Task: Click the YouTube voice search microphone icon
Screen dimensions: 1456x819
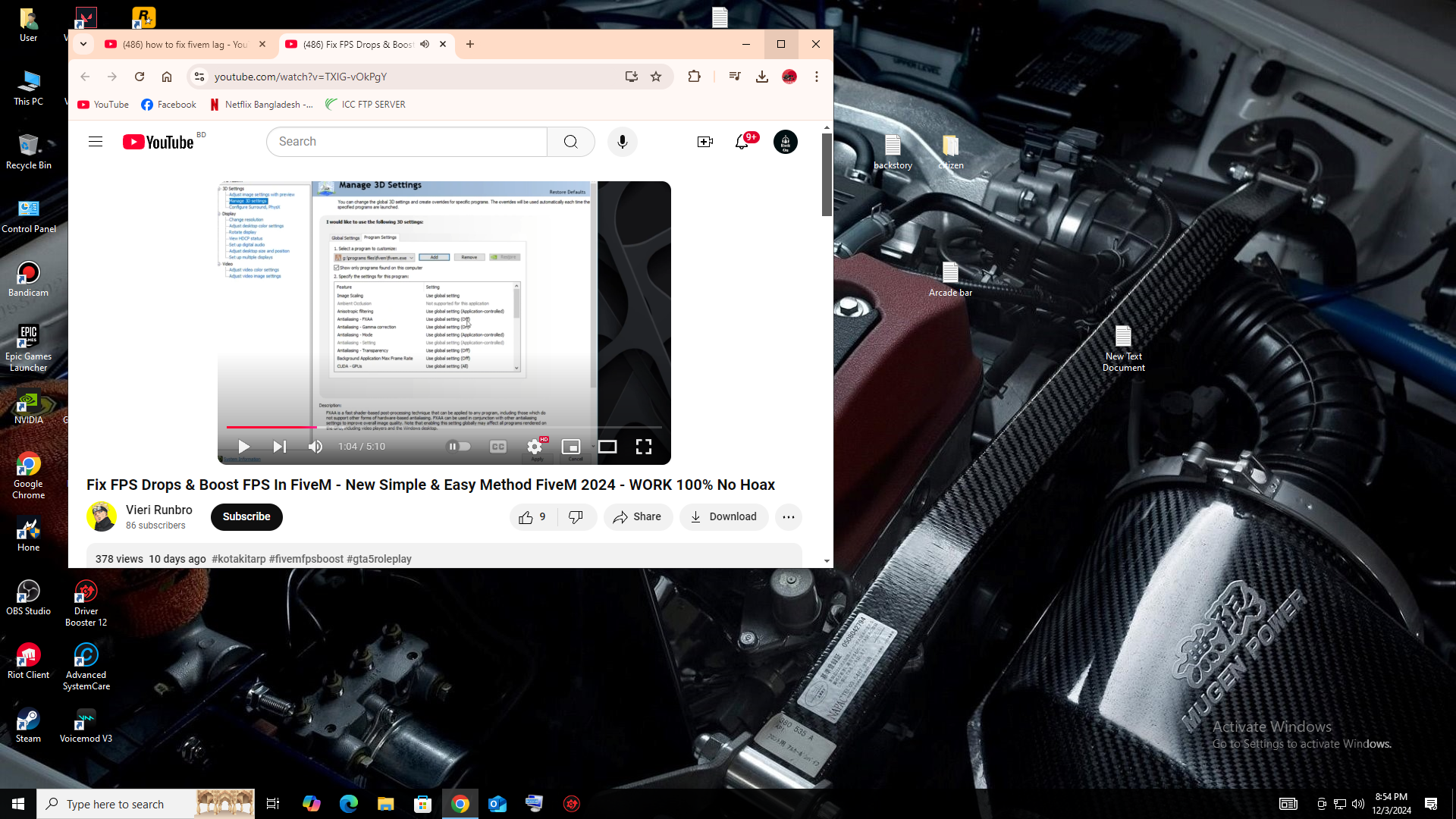Action: [x=622, y=142]
